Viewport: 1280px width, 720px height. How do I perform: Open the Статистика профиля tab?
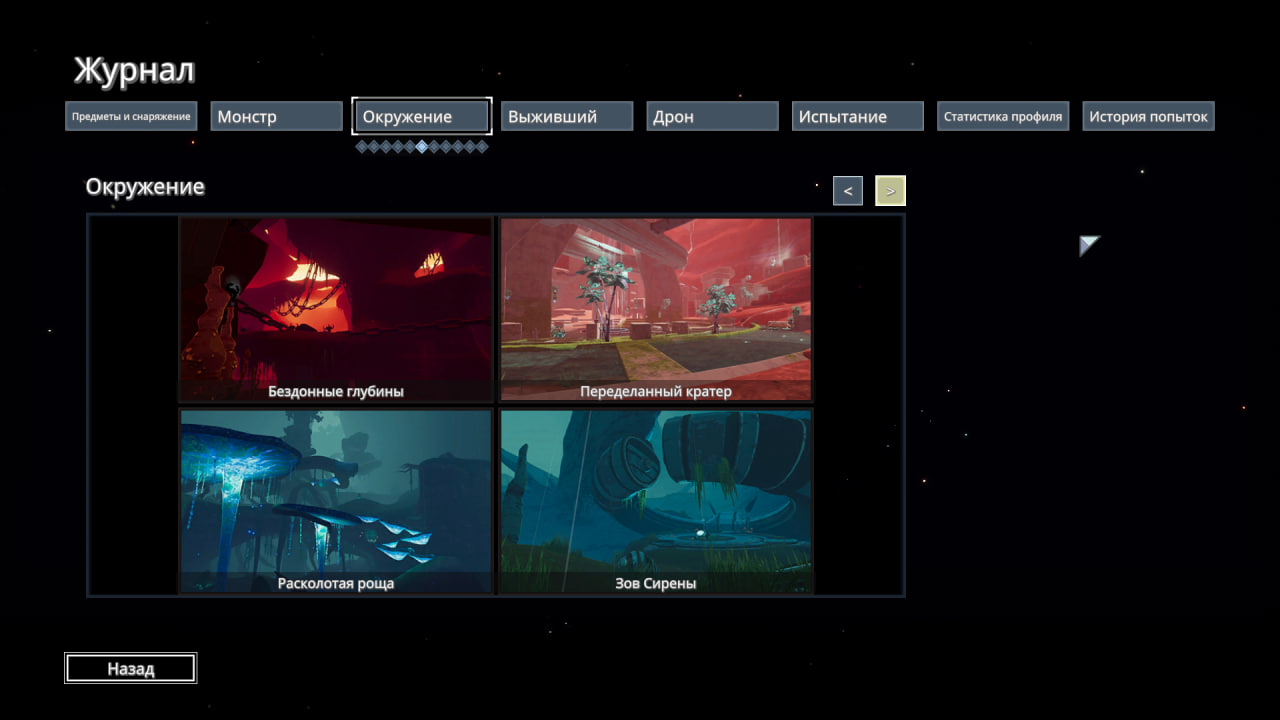pyautogui.click(x=1003, y=116)
